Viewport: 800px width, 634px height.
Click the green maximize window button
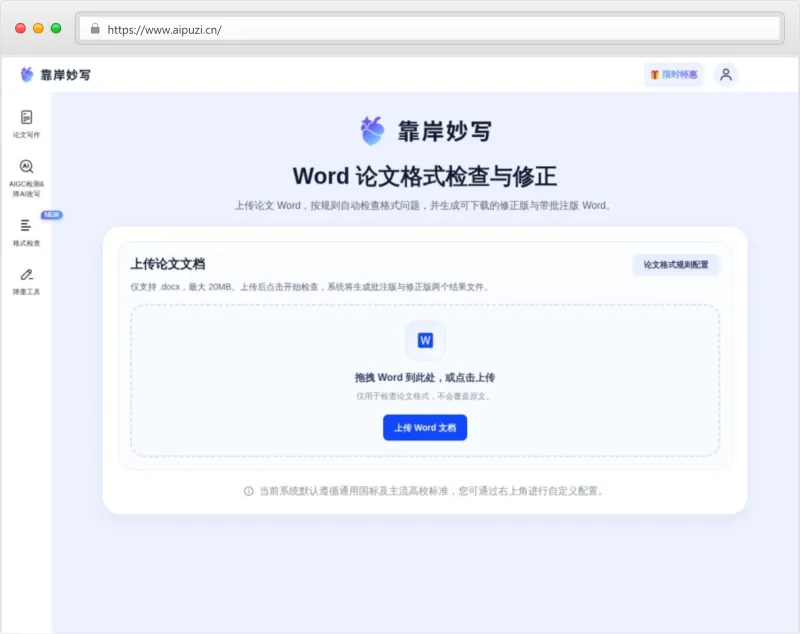click(56, 29)
